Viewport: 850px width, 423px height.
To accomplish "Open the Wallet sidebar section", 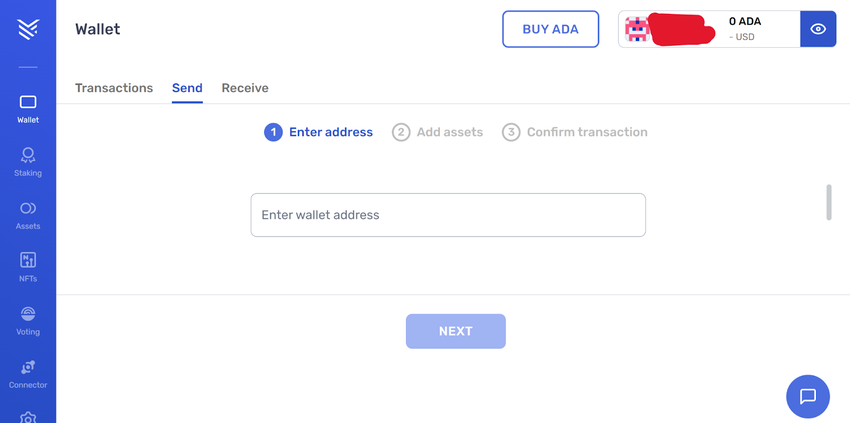I will pyautogui.click(x=28, y=108).
